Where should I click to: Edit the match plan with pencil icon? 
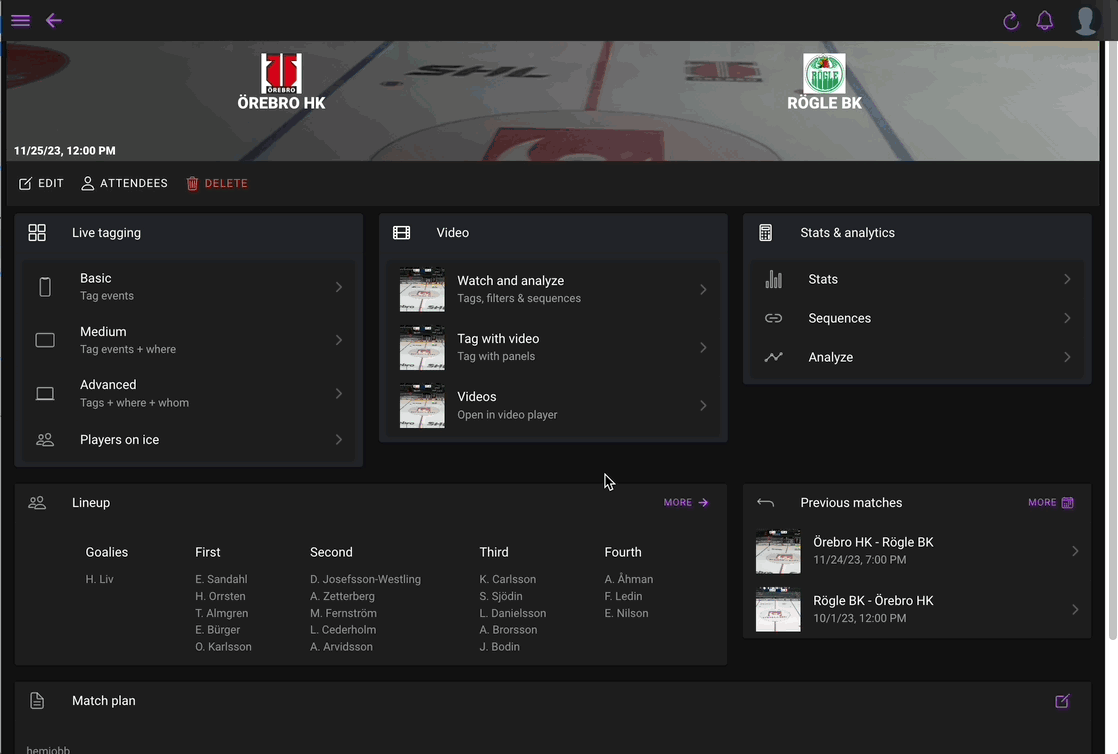[1062, 701]
